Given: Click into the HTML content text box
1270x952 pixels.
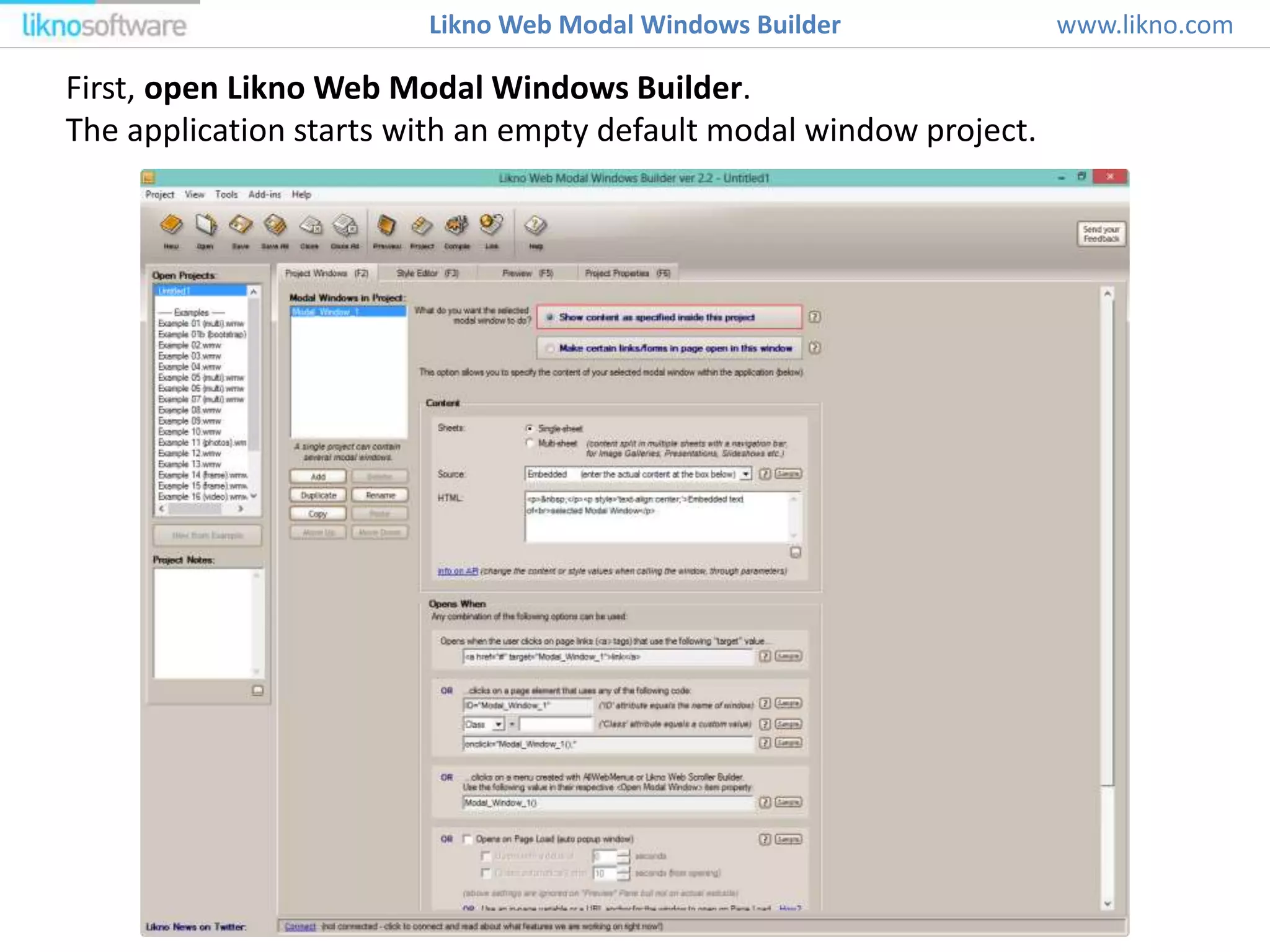Looking at the screenshot, I should (663, 518).
